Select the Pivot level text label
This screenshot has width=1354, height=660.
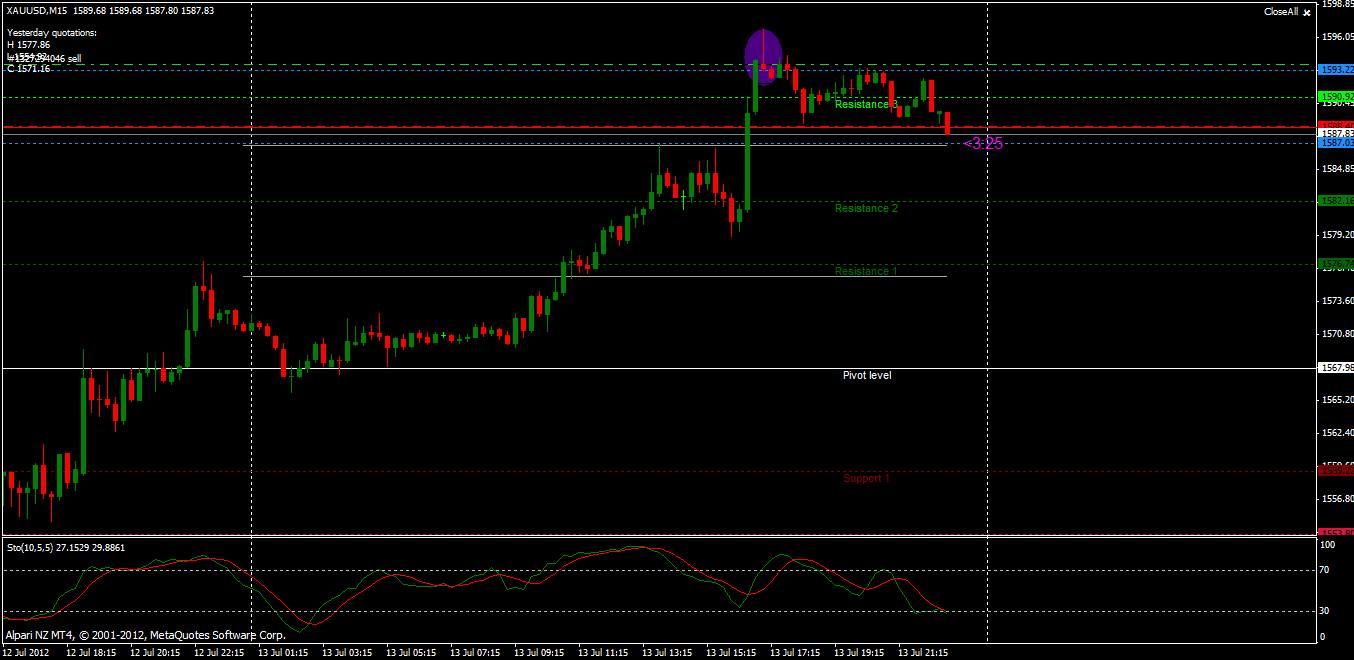[867, 375]
